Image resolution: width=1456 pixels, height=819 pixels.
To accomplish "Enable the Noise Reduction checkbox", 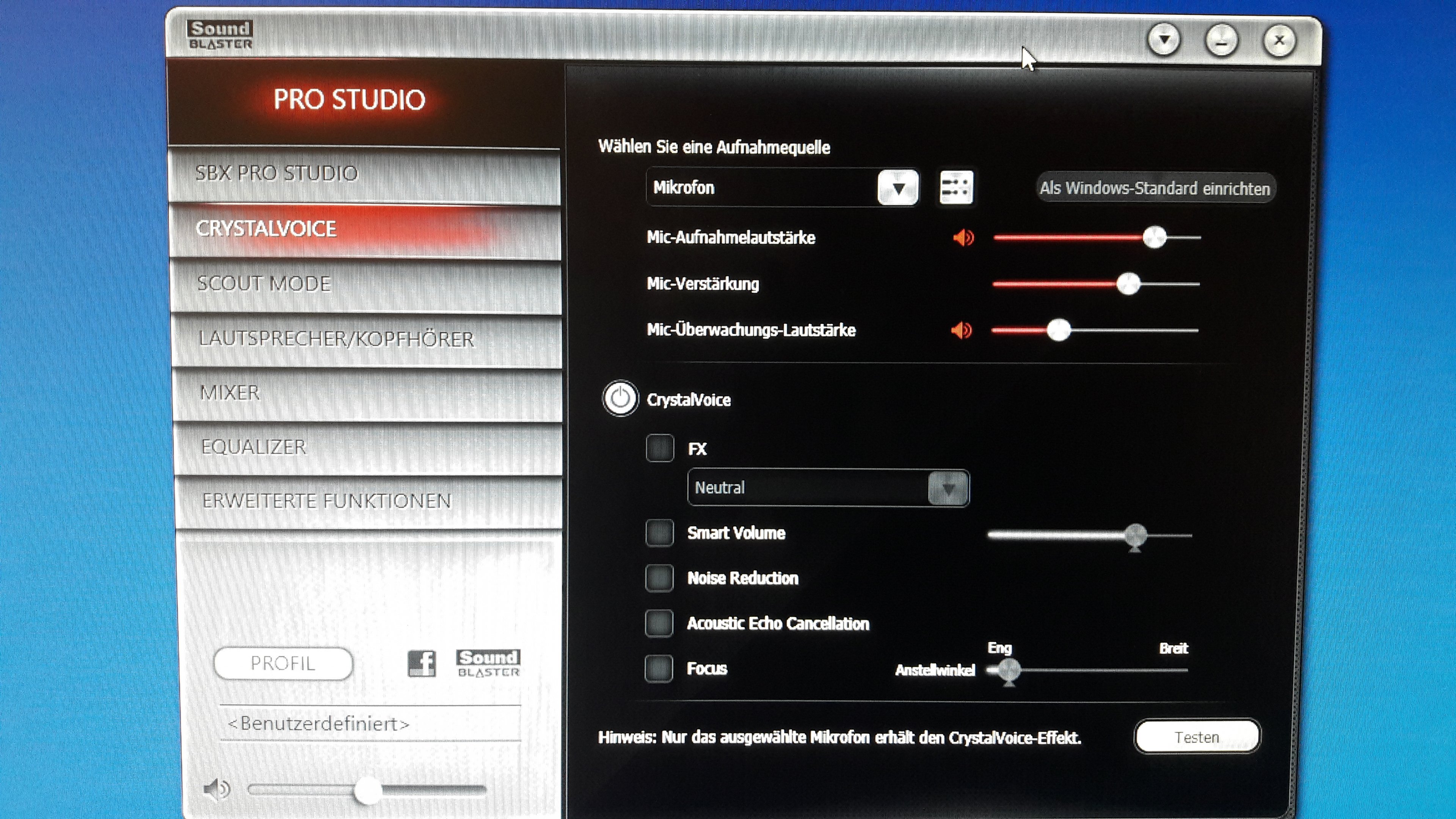I will pos(659,577).
